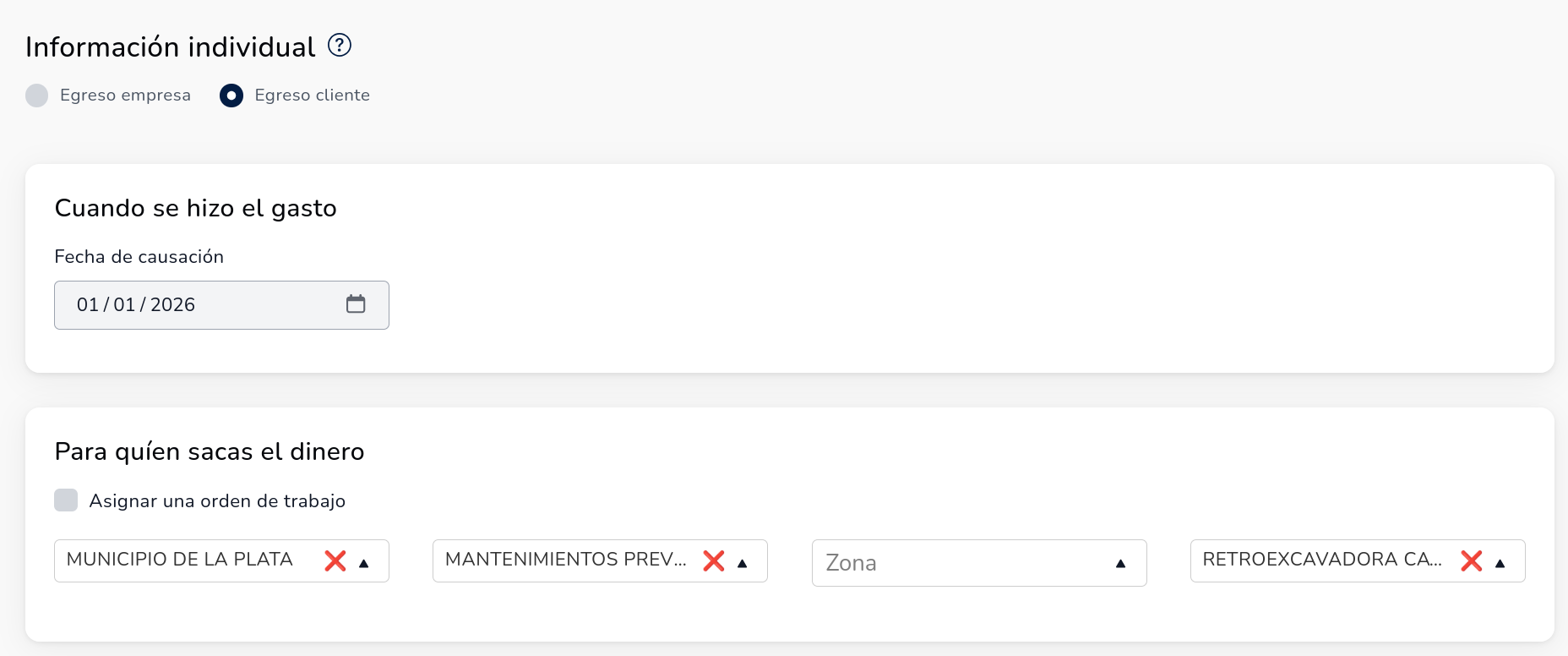The width and height of the screenshot is (1568, 656).
Task: Open the Zona dropdown arrow
Action: tap(1121, 563)
